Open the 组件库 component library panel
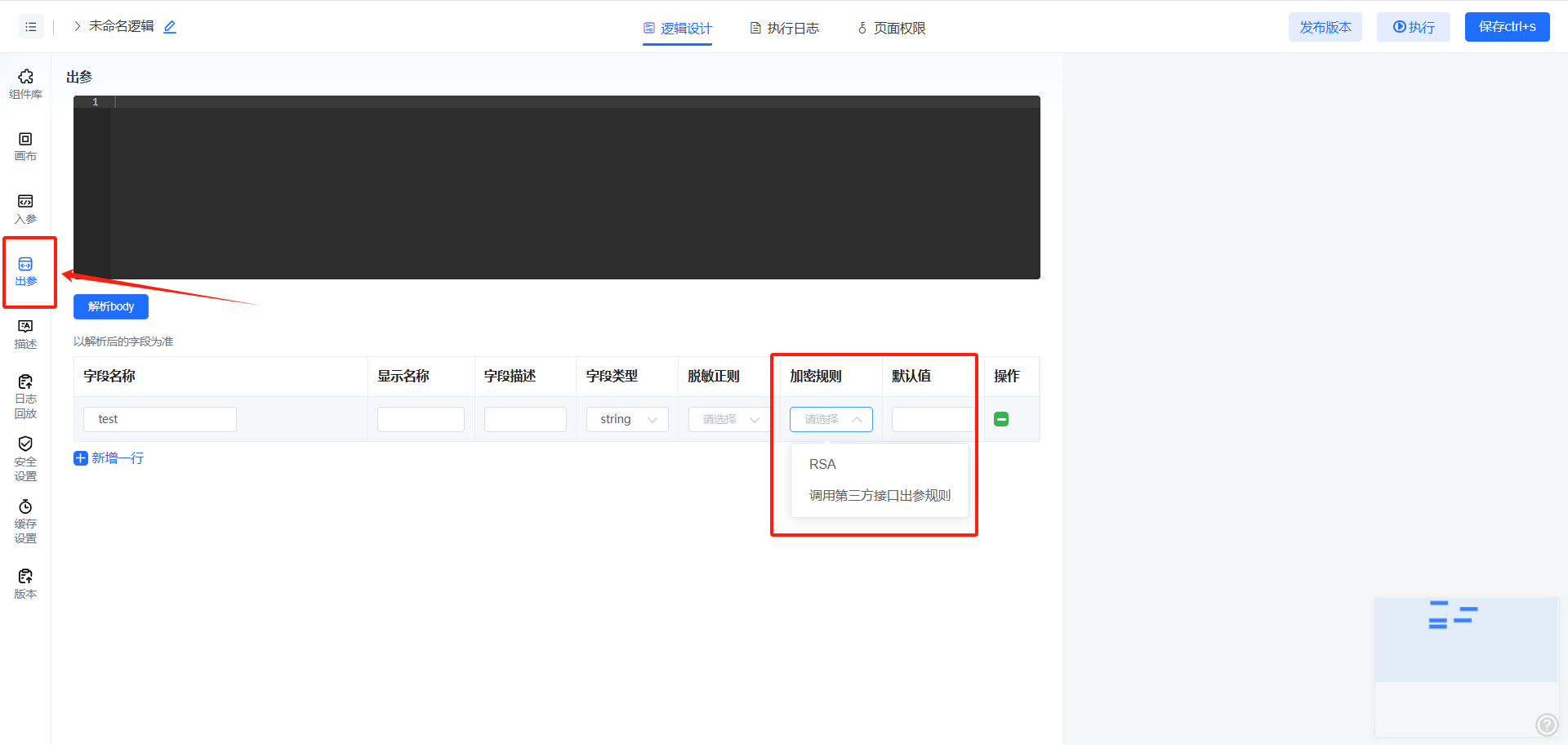1568x745 pixels. coord(25,84)
